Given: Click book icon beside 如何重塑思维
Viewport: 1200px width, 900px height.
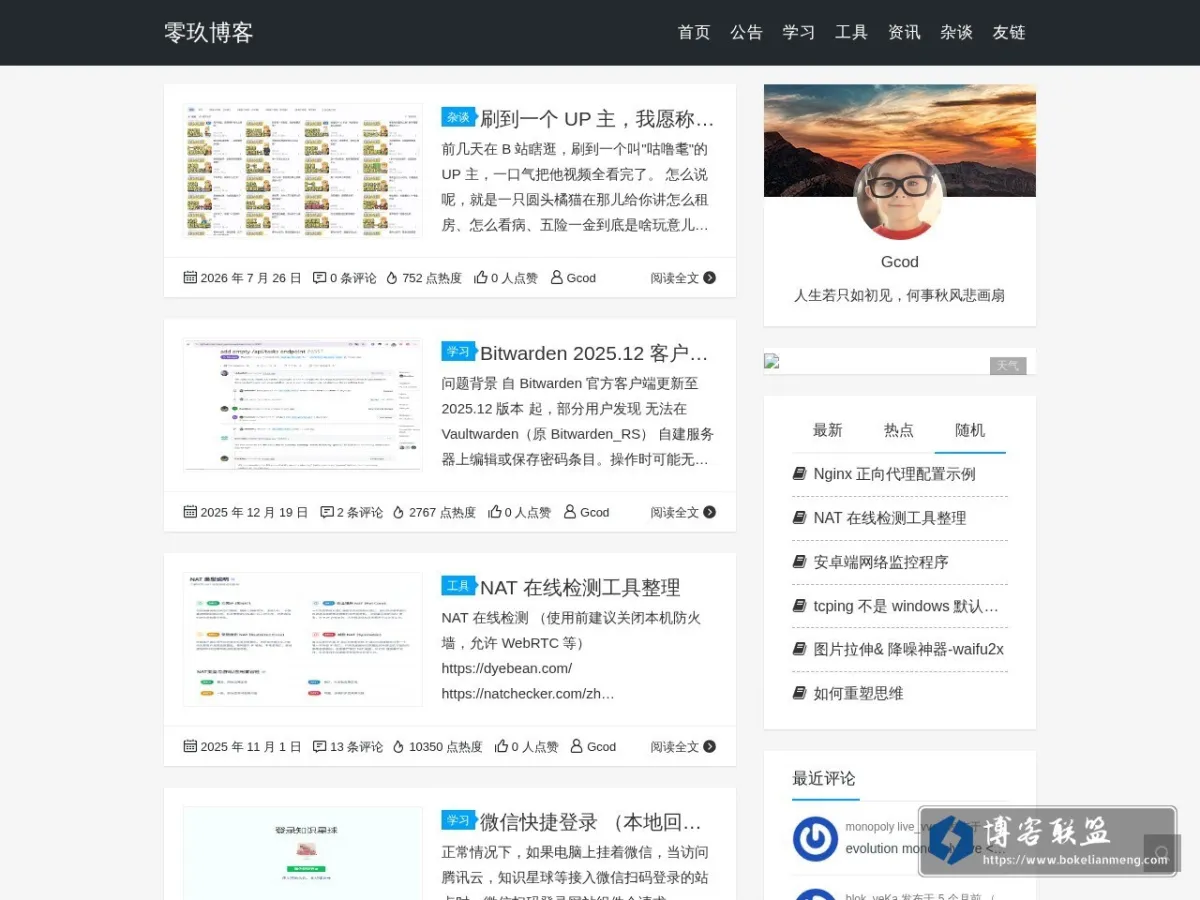Looking at the screenshot, I should [799, 693].
